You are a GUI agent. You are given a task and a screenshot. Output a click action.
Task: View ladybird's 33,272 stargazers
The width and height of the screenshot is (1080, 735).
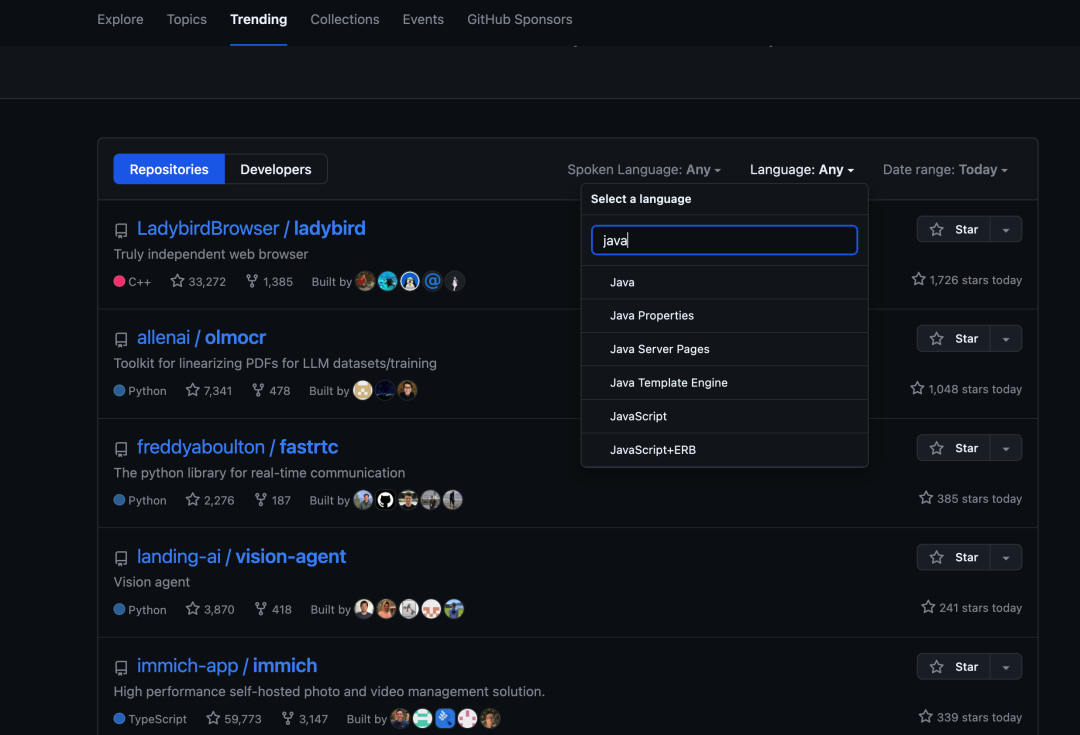(198, 281)
